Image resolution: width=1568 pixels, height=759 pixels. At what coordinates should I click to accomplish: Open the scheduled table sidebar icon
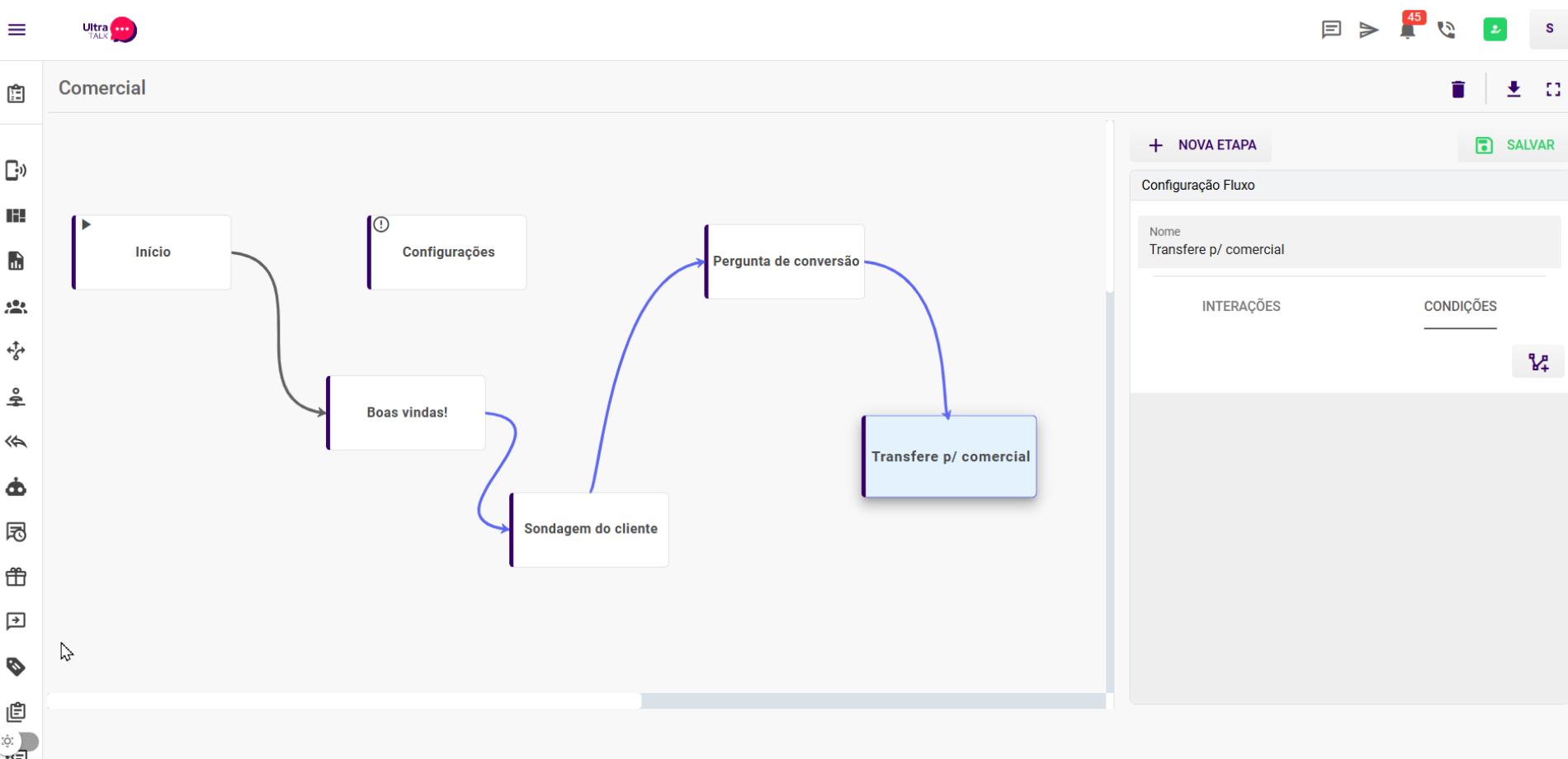17,532
